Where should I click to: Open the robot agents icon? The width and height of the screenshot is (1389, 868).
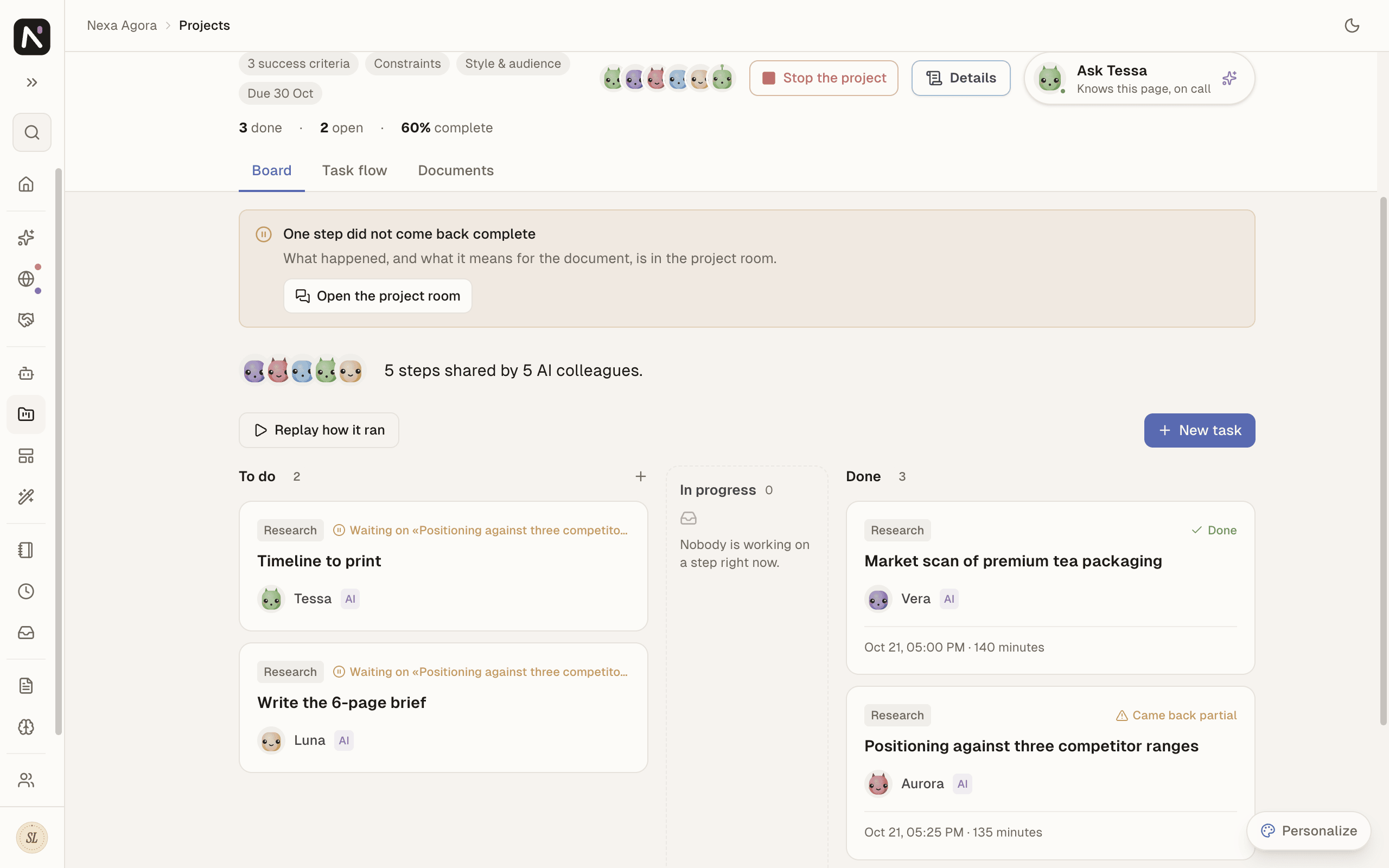[27, 374]
